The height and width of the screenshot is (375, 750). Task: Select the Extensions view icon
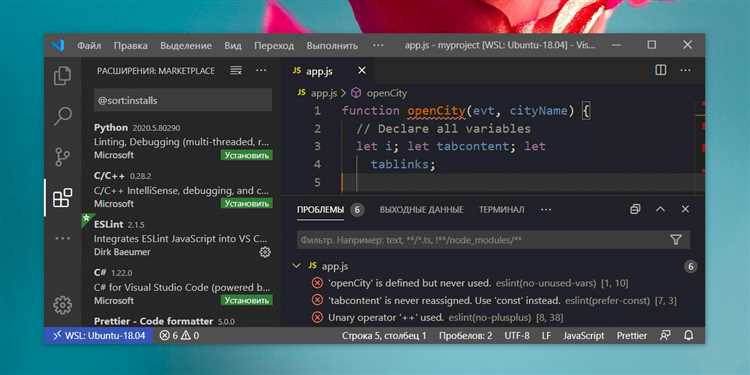tap(63, 198)
